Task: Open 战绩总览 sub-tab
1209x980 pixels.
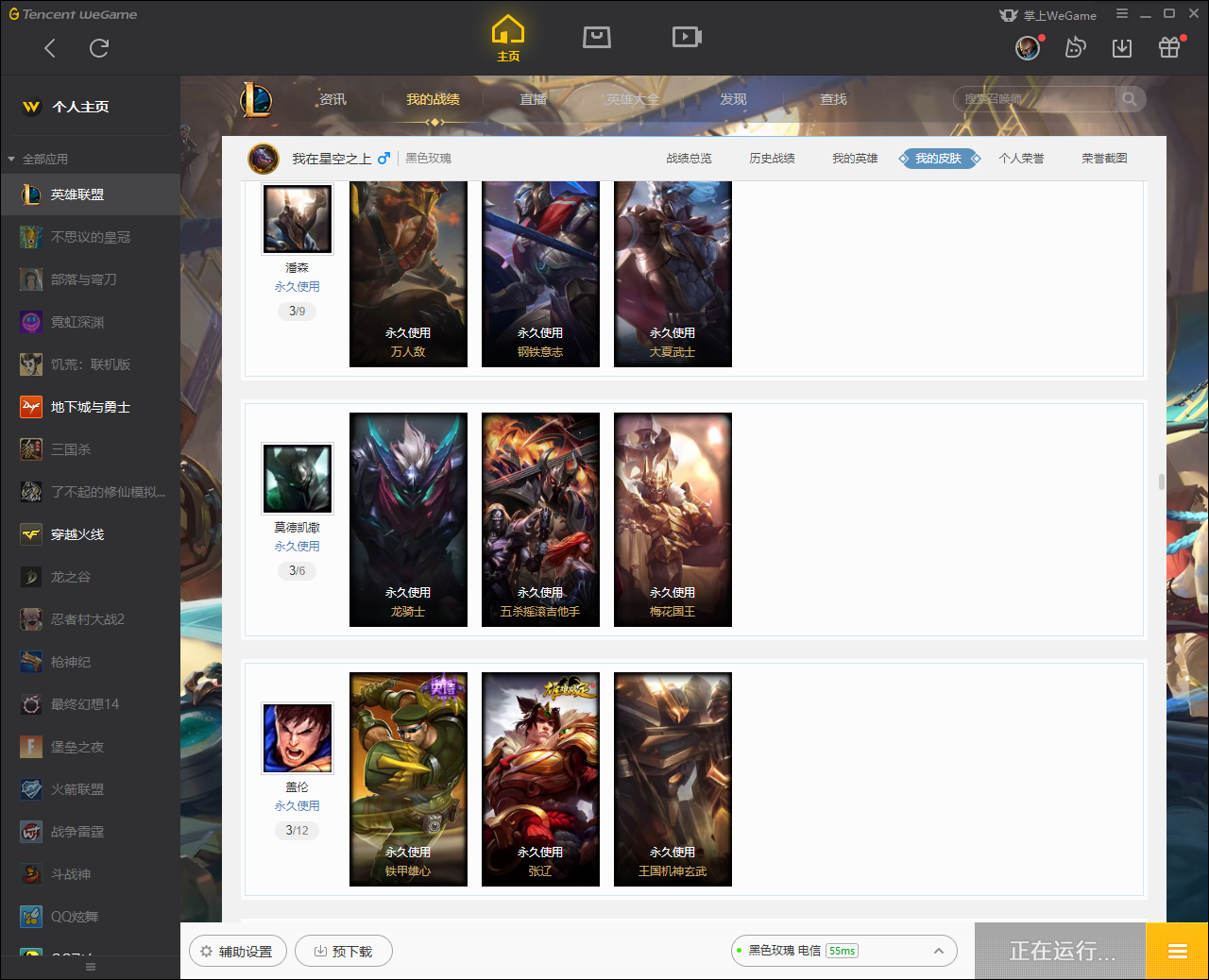Action: [689, 159]
